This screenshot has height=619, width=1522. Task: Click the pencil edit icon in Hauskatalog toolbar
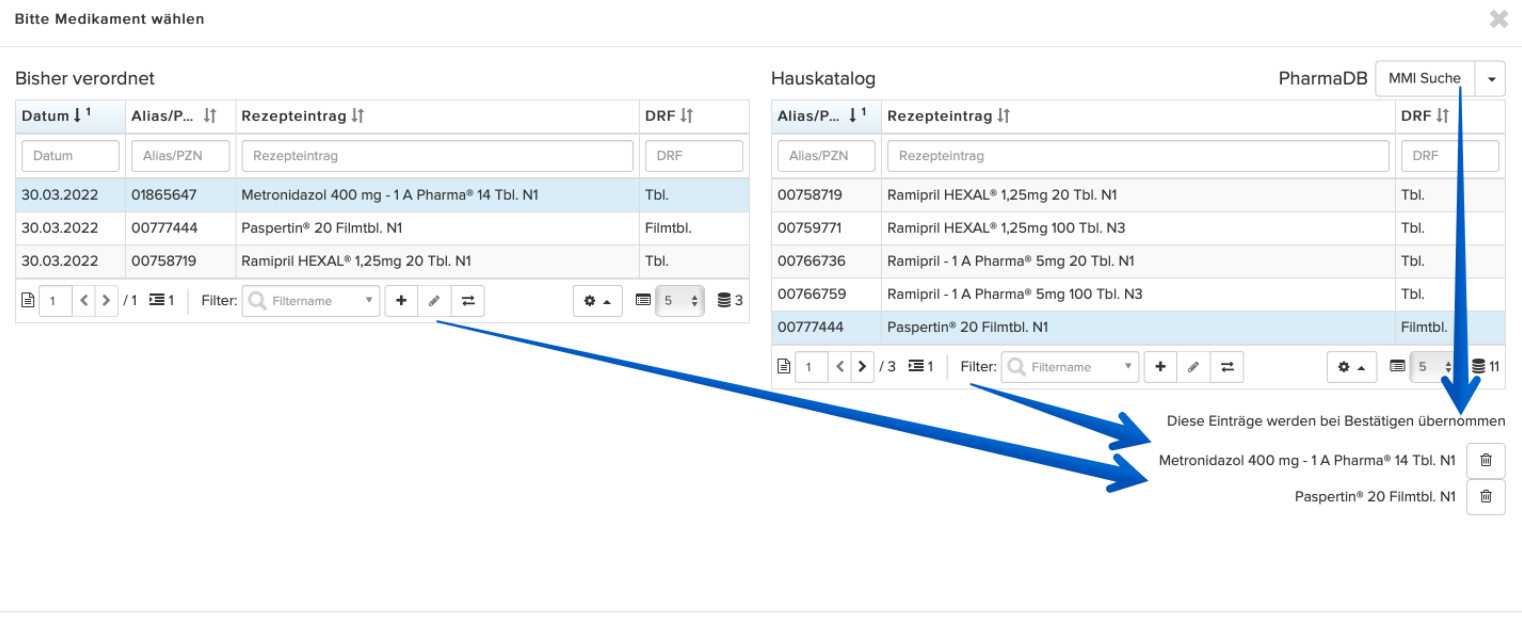(x=1193, y=367)
